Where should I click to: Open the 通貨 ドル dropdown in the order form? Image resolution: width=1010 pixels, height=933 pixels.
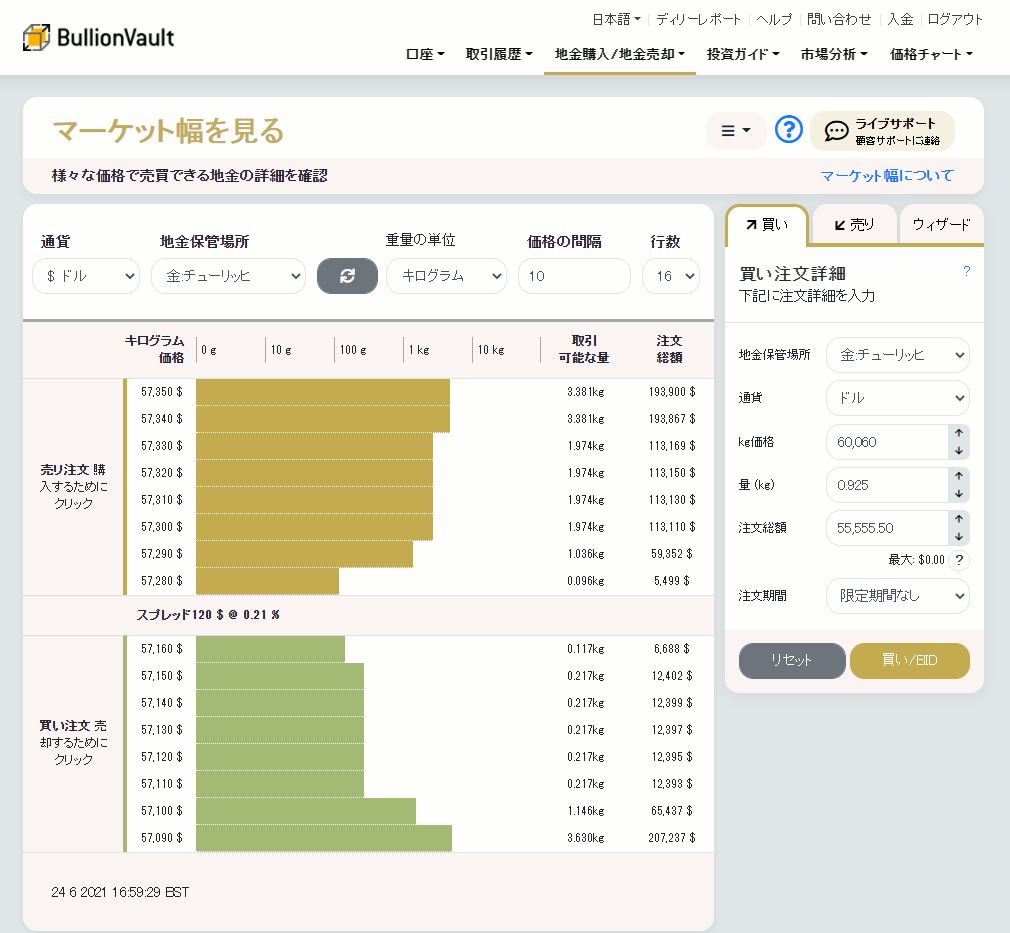(x=897, y=398)
